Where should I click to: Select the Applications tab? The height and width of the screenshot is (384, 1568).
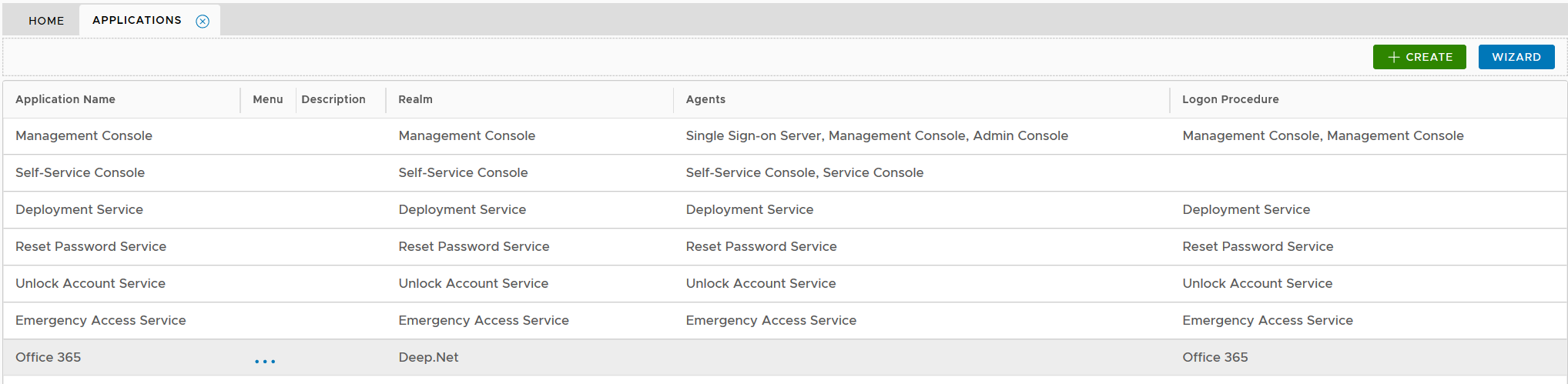pos(137,20)
